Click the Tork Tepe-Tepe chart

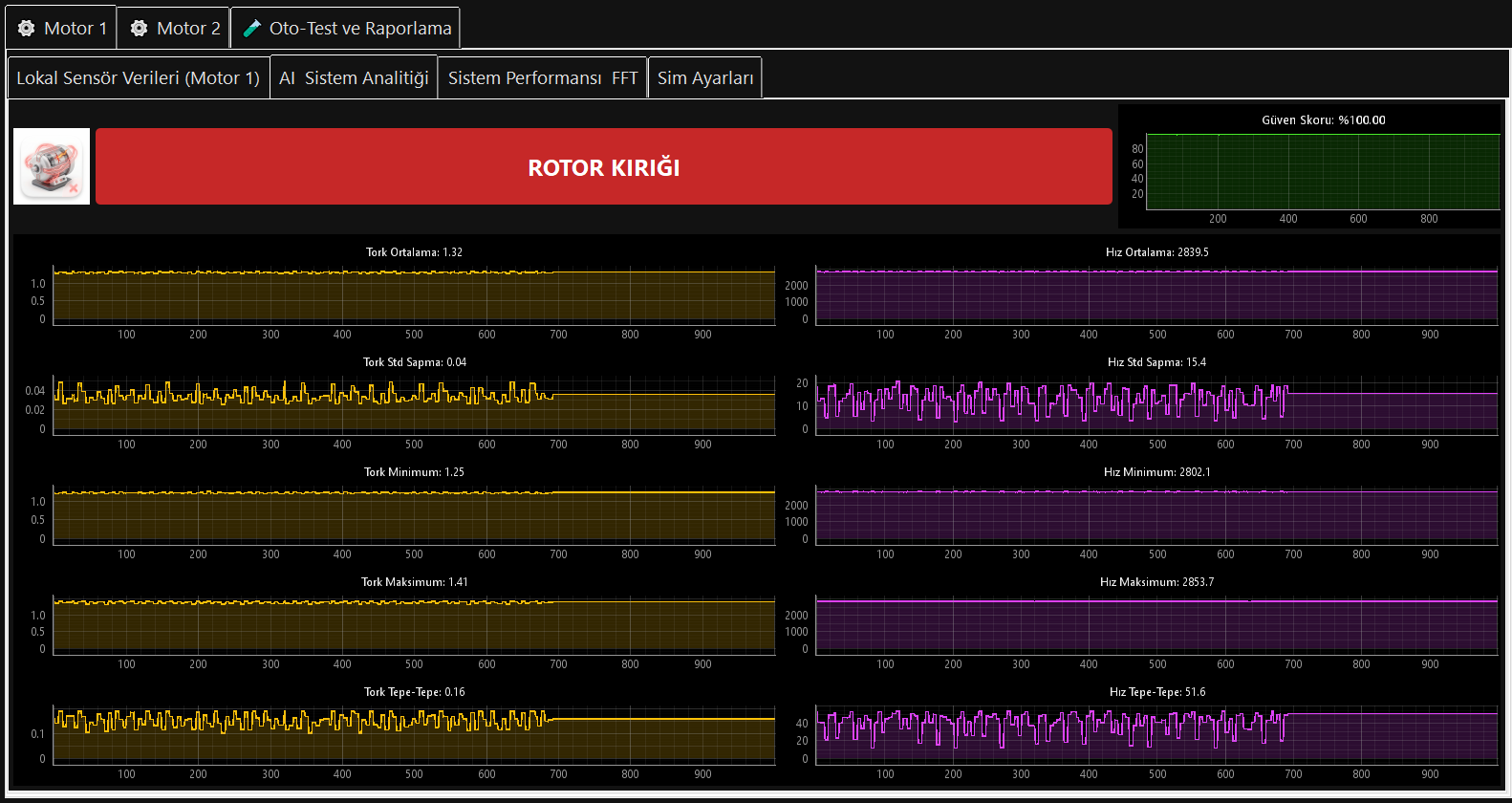click(x=414, y=736)
